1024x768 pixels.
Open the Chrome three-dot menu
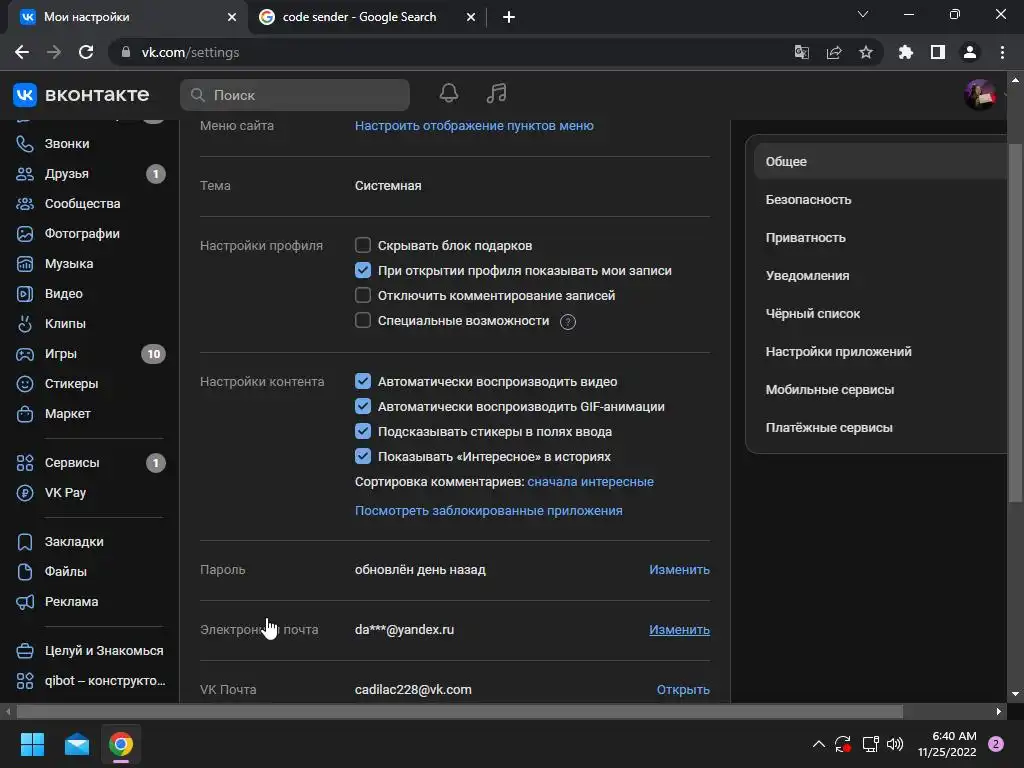point(1002,52)
